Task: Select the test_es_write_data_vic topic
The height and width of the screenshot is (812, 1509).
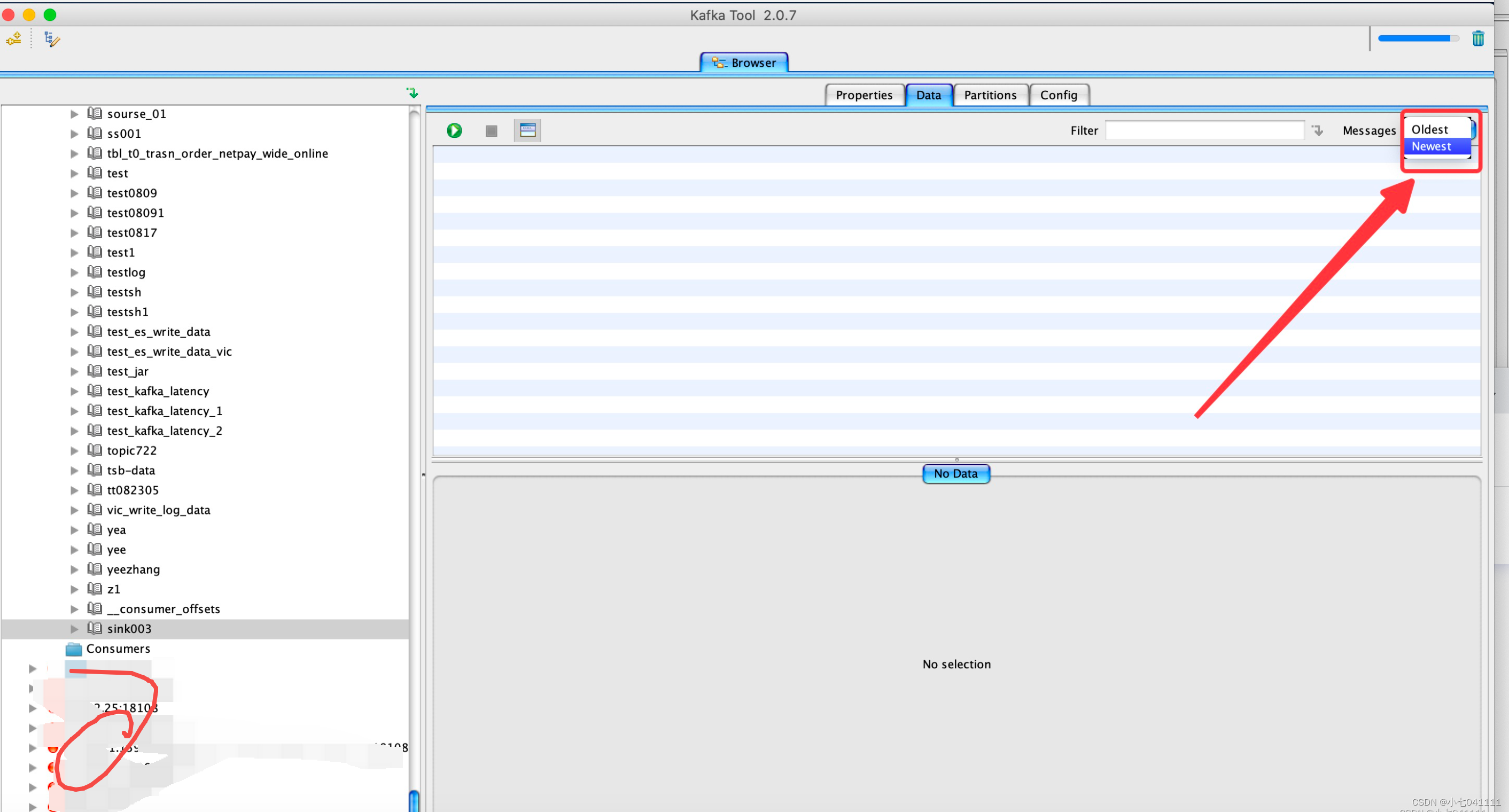Action: [169, 352]
